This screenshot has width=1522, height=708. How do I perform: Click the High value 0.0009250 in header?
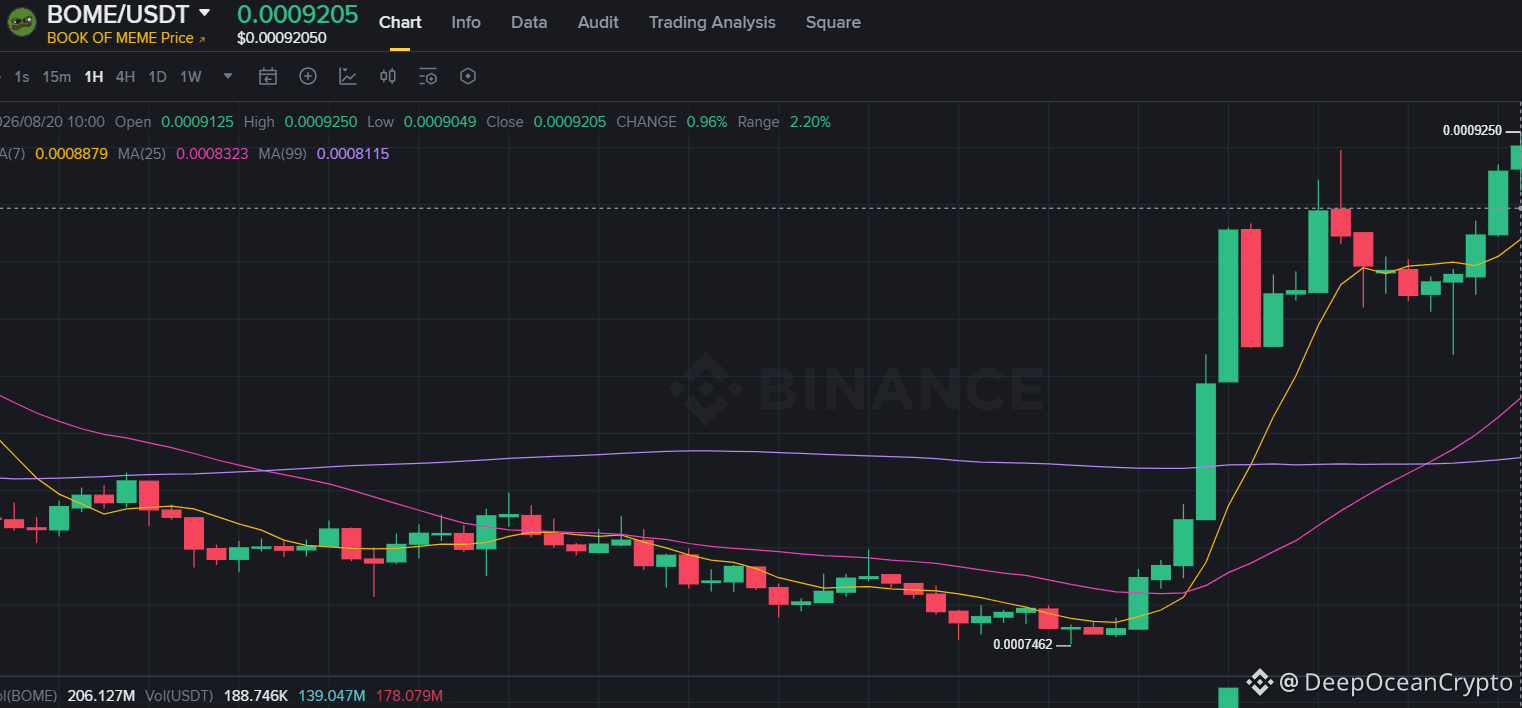tap(321, 122)
